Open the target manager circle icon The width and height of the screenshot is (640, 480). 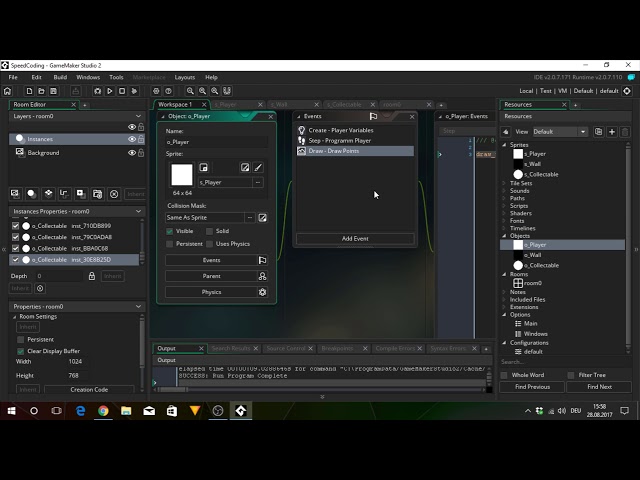[x=627, y=91]
